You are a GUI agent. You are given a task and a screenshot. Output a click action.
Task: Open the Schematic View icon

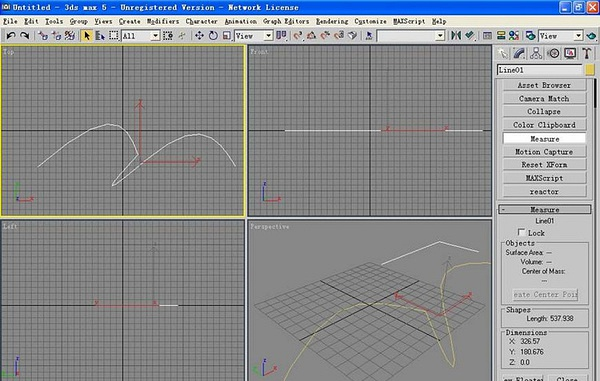coord(501,36)
